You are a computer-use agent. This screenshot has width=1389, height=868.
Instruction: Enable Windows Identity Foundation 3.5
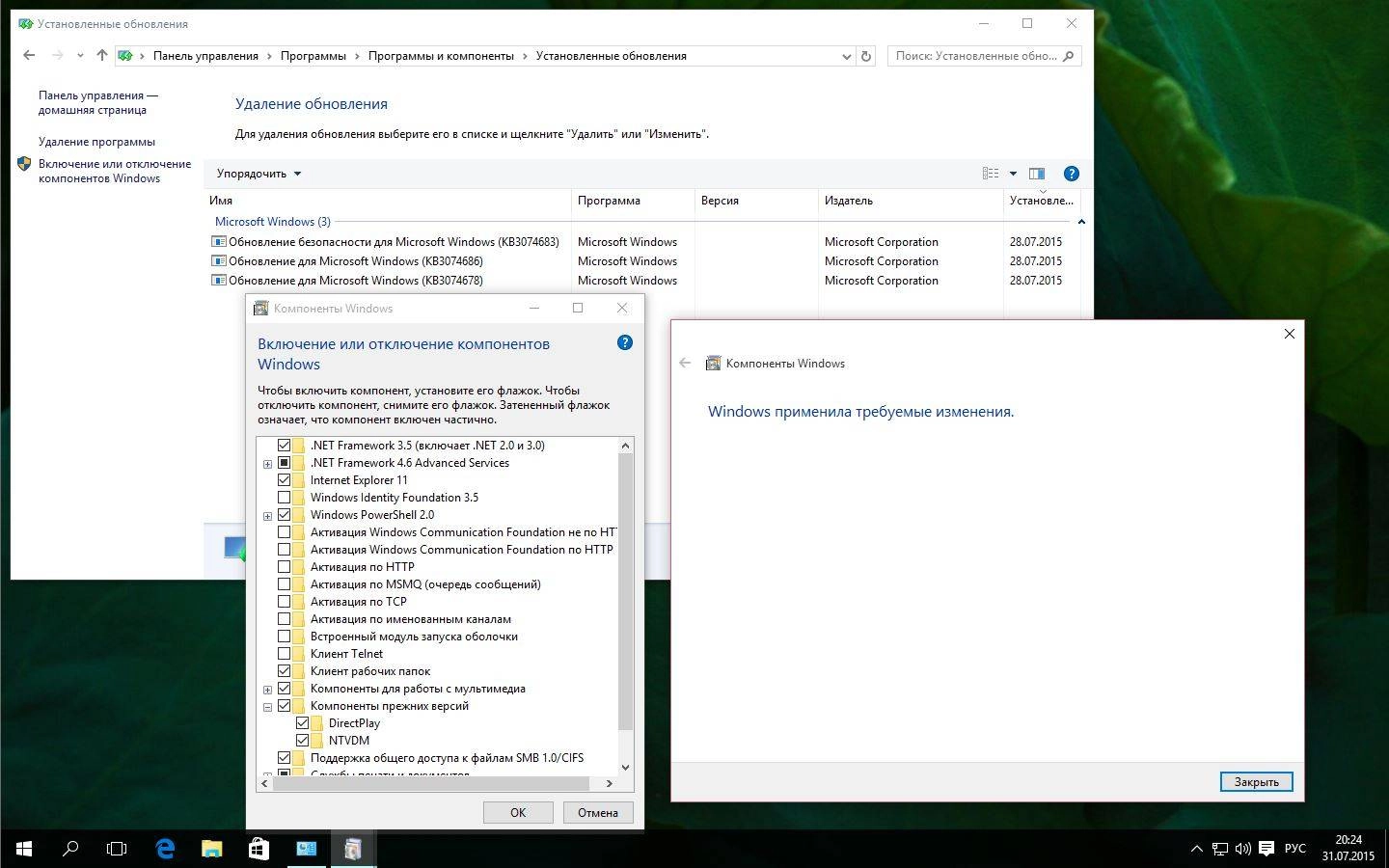[284, 498]
